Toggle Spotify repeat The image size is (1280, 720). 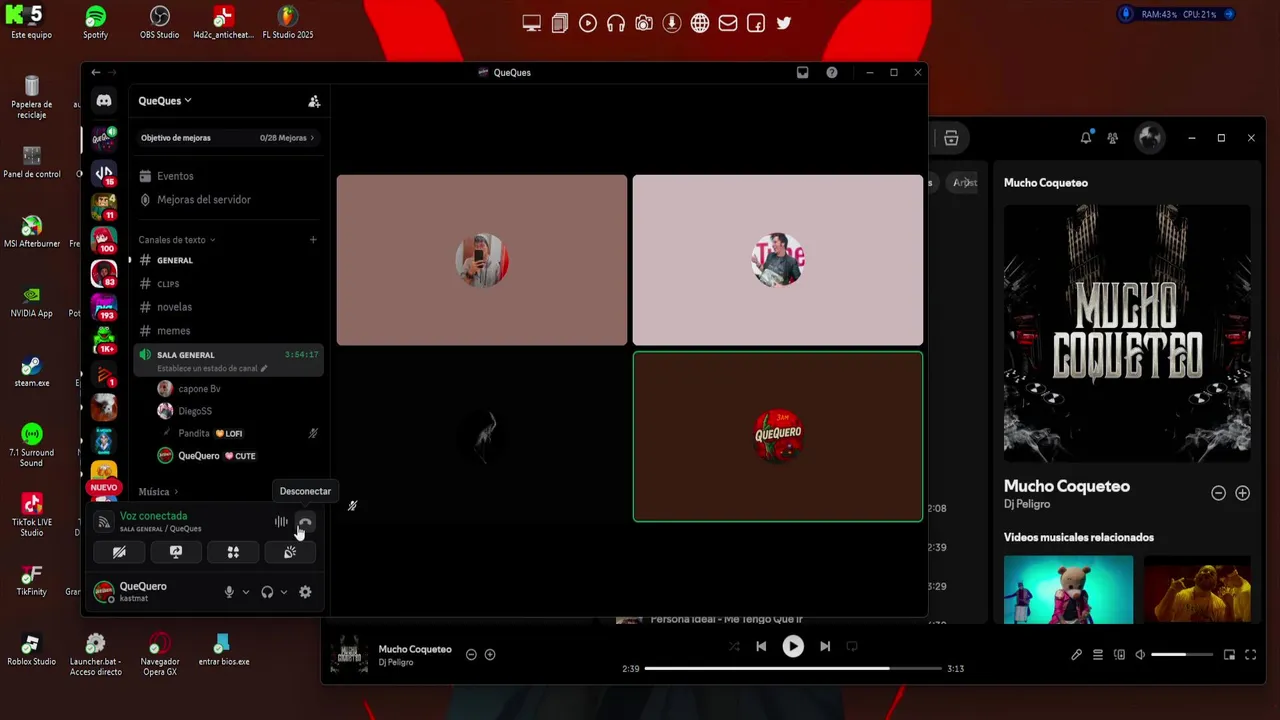[852, 646]
